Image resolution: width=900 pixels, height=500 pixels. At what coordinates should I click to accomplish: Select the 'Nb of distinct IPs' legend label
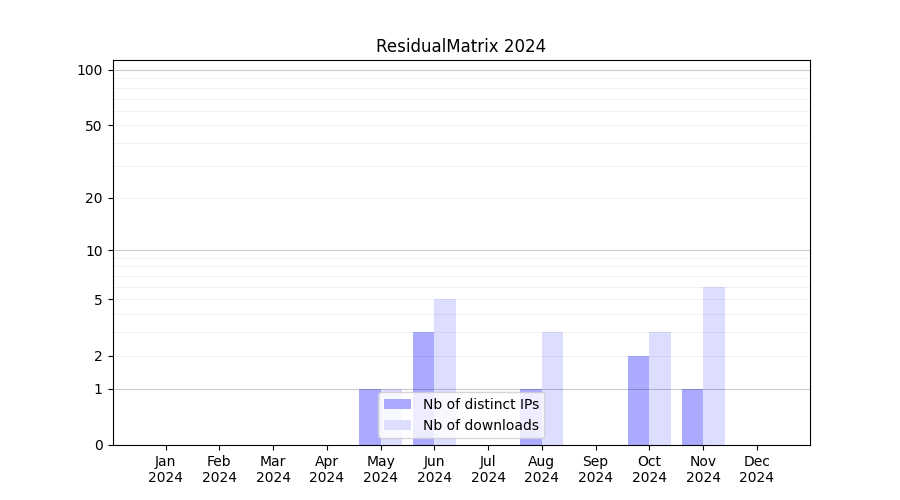[x=480, y=404]
